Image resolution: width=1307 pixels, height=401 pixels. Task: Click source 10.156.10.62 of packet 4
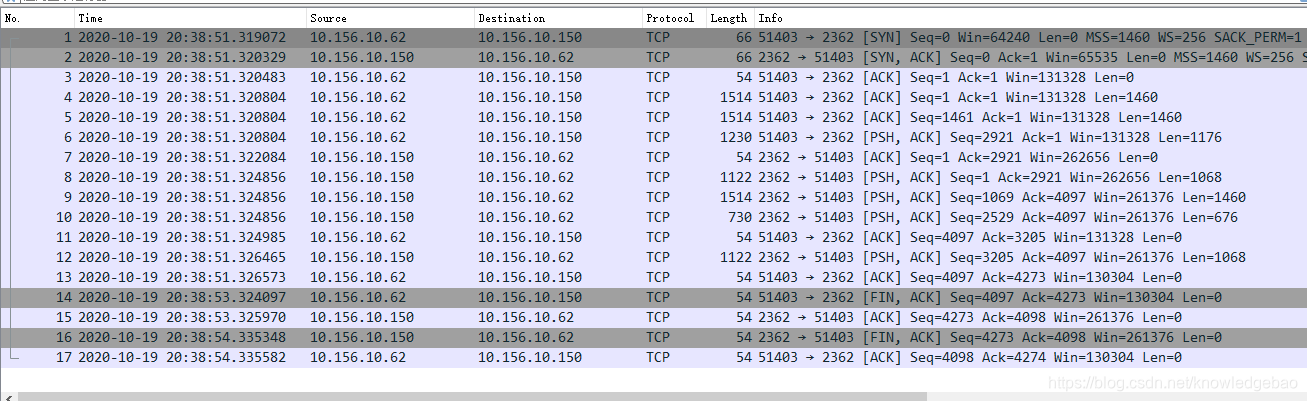358,97
